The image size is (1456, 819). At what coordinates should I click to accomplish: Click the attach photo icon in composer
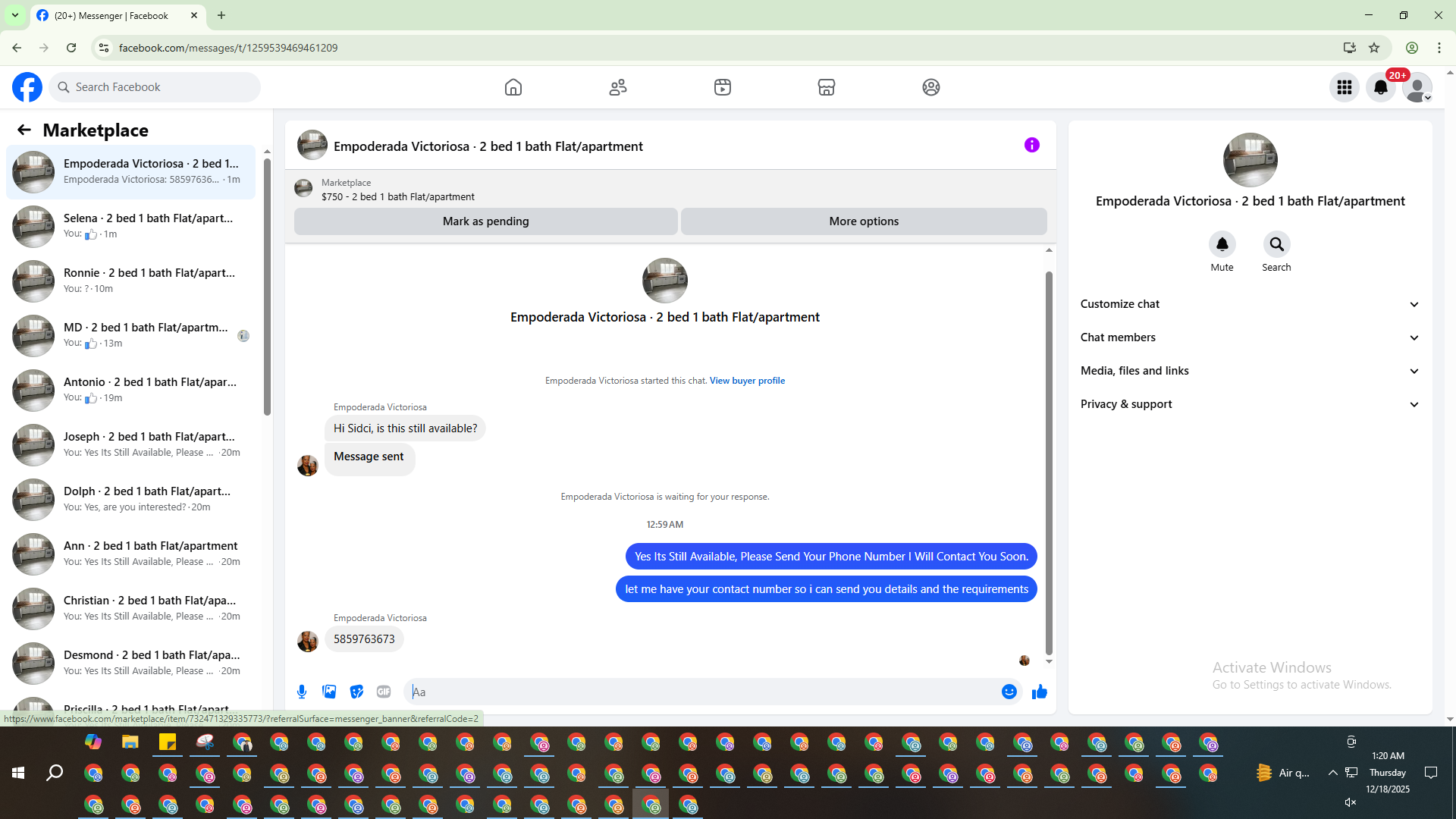point(329,692)
